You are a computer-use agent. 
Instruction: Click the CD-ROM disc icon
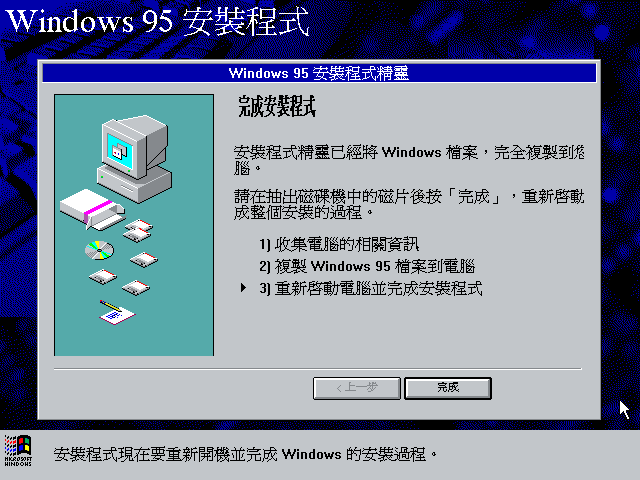(99, 250)
